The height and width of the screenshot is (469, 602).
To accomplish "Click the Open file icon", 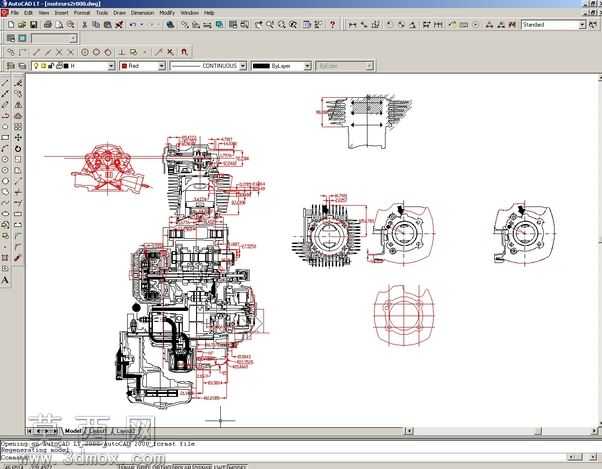I will pyautogui.click(x=22, y=25).
